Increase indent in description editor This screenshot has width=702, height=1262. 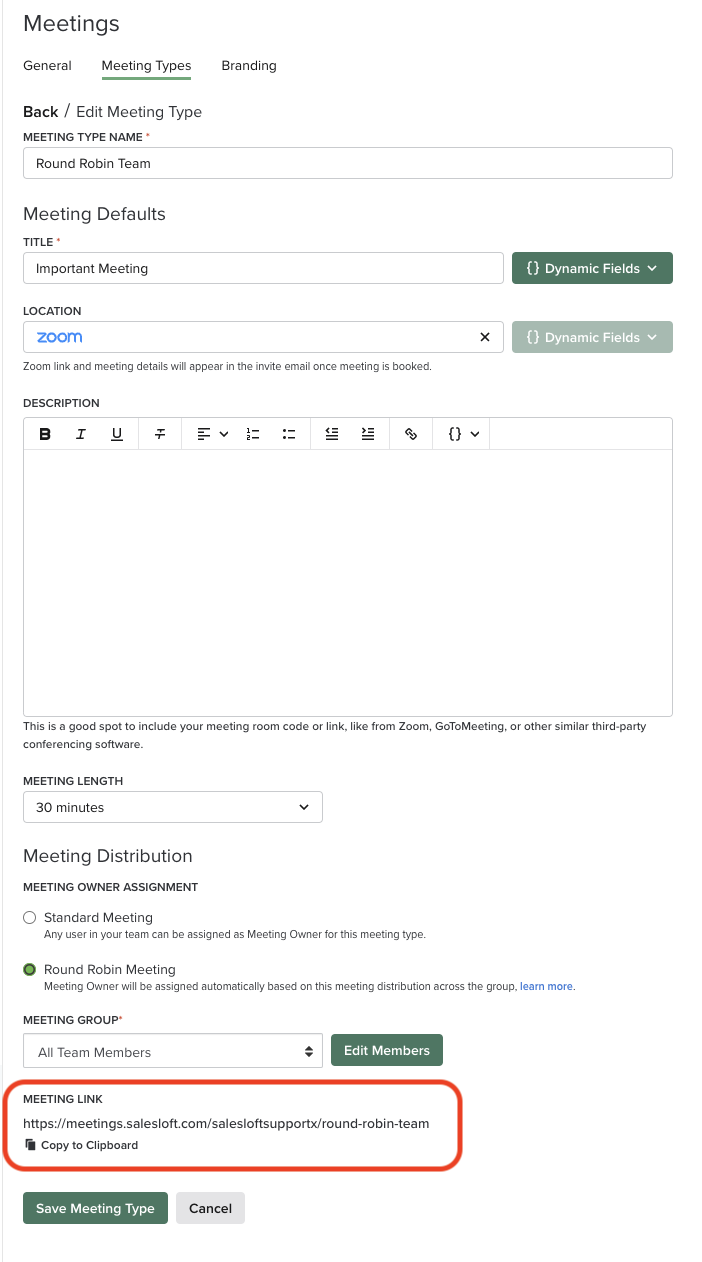(368, 434)
